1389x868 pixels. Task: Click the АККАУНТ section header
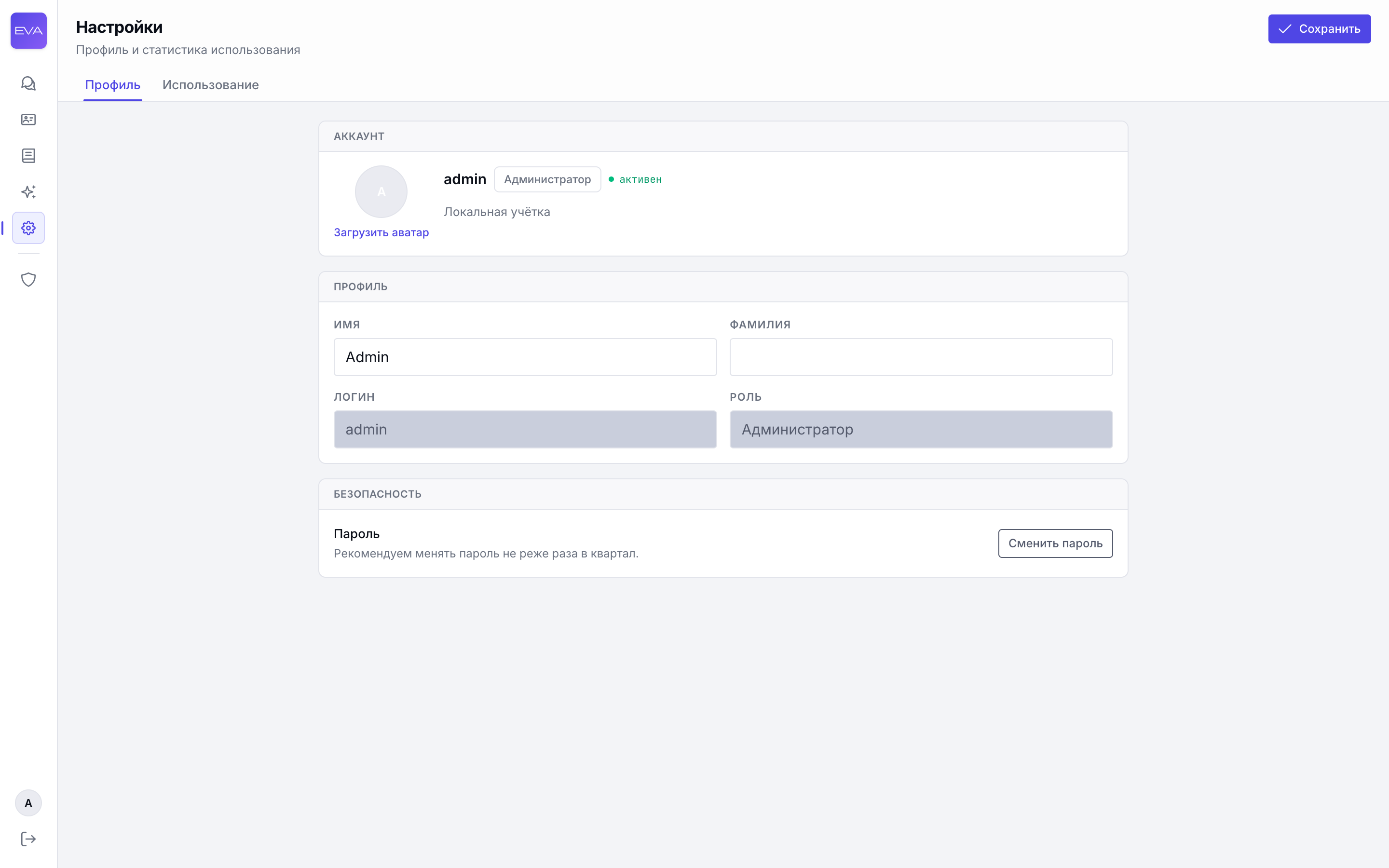(359, 136)
